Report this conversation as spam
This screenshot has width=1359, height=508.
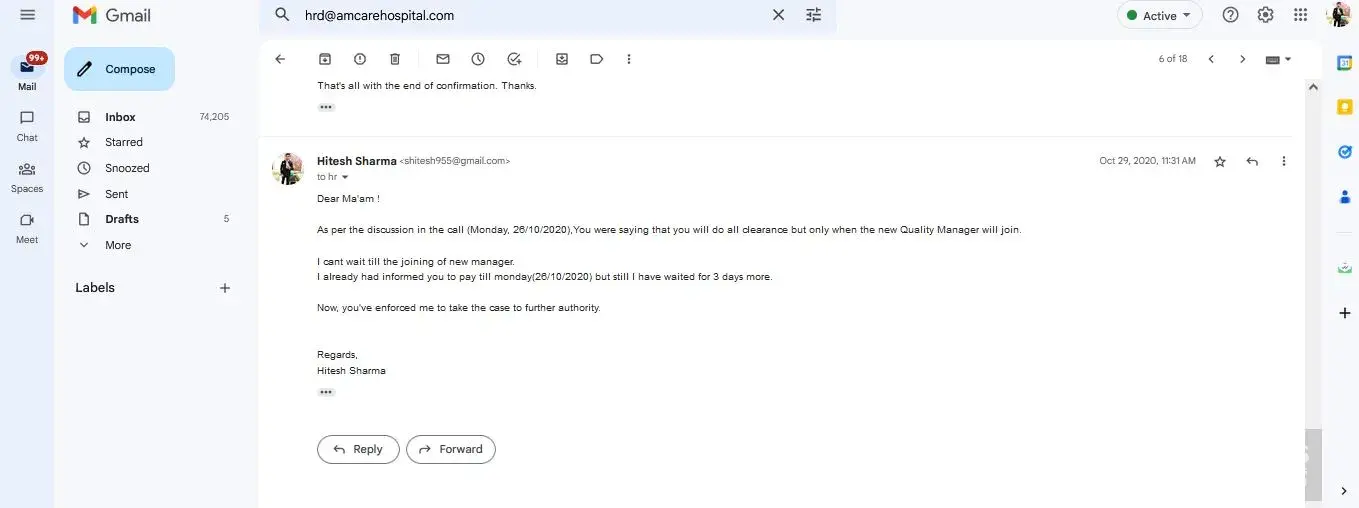point(360,59)
